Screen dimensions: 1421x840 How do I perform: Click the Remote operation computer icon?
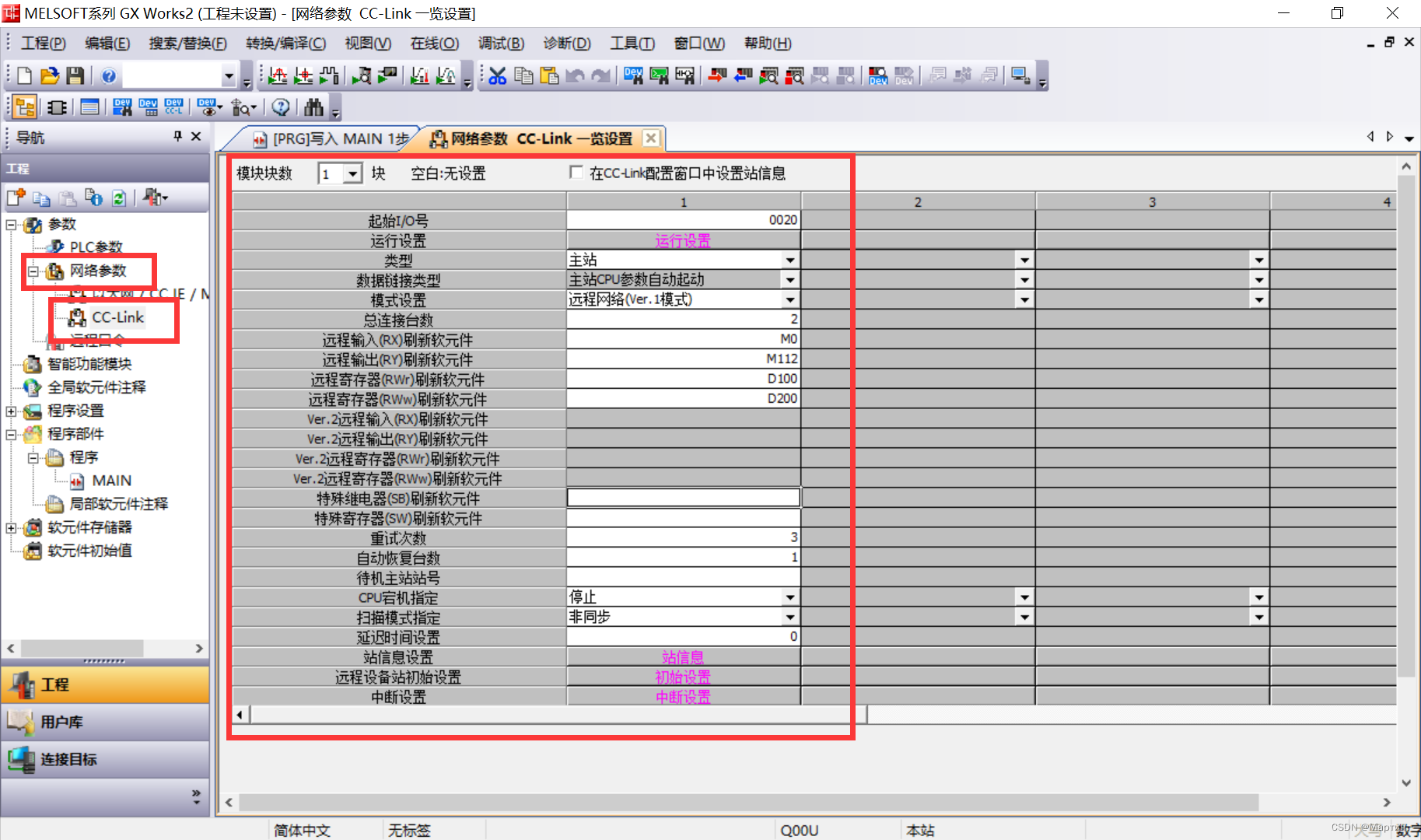point(1020,75)
